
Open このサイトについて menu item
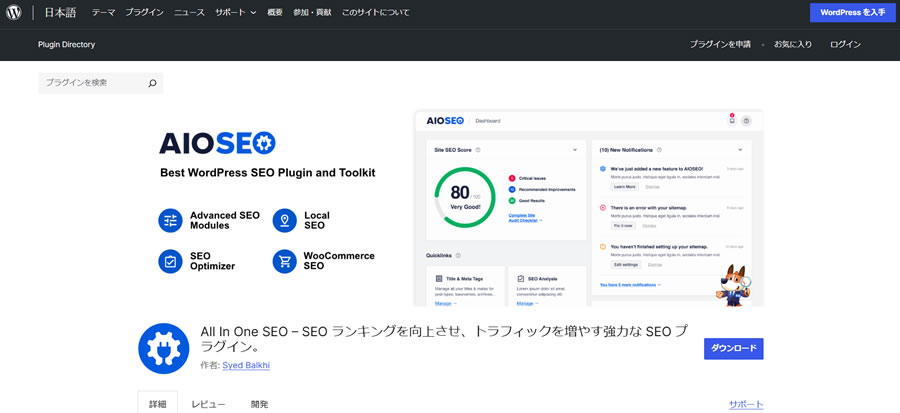[376, 13]
